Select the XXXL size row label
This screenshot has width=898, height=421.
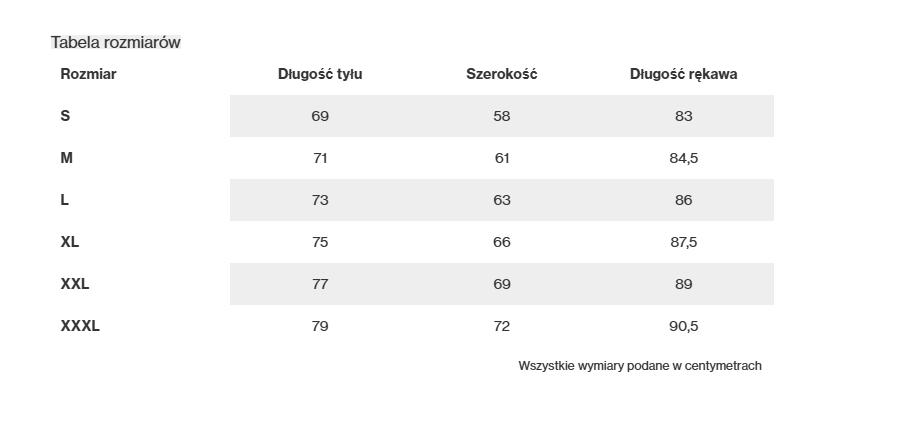(80, 326)
